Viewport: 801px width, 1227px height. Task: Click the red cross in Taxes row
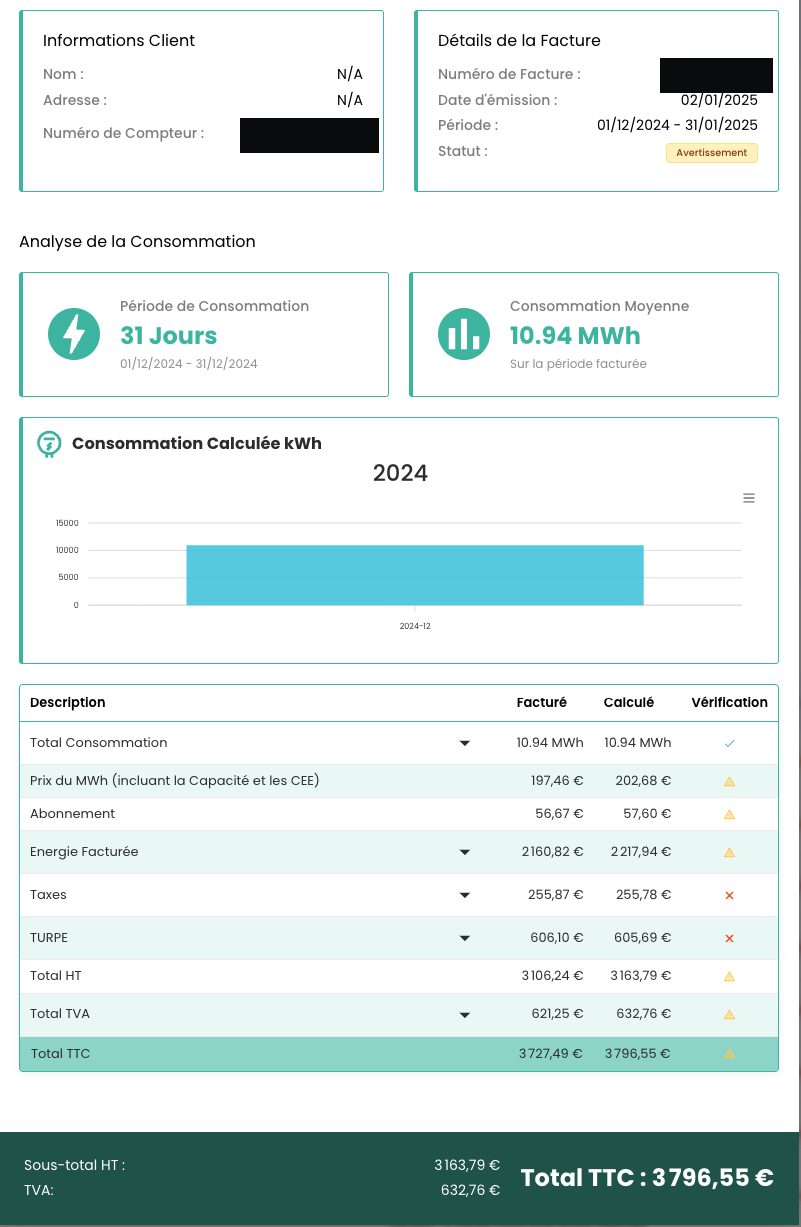tap(729, 895)
